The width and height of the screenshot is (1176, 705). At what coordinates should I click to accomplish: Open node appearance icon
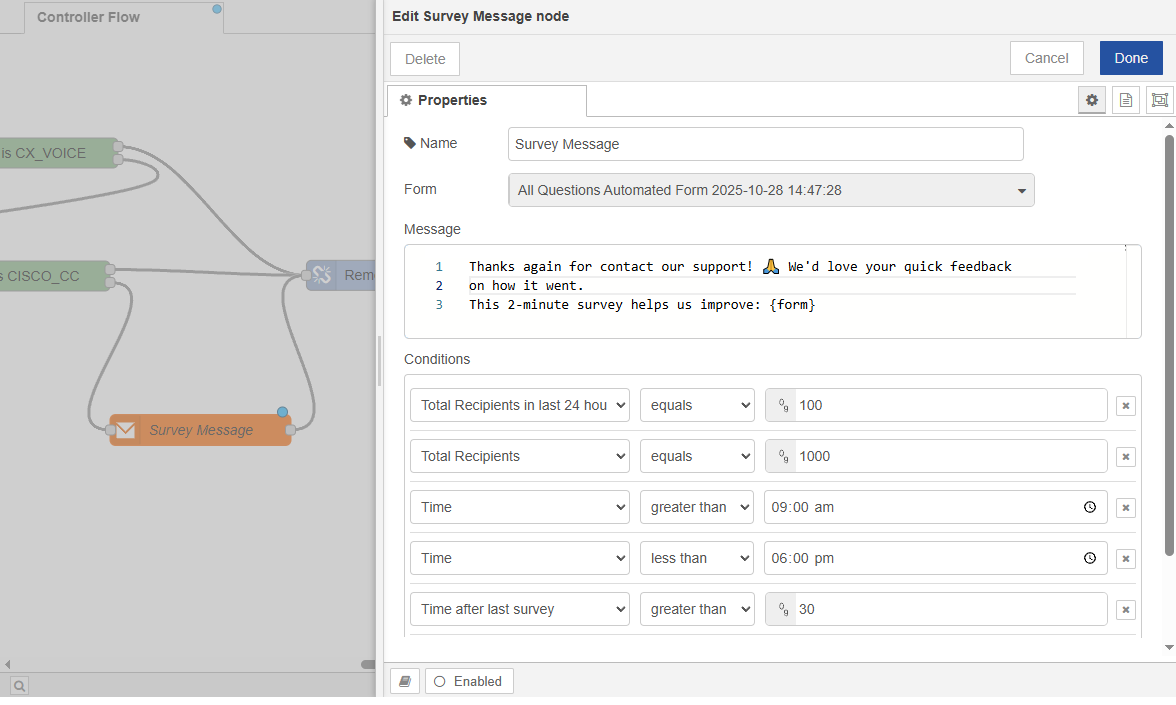[1159, 100]
